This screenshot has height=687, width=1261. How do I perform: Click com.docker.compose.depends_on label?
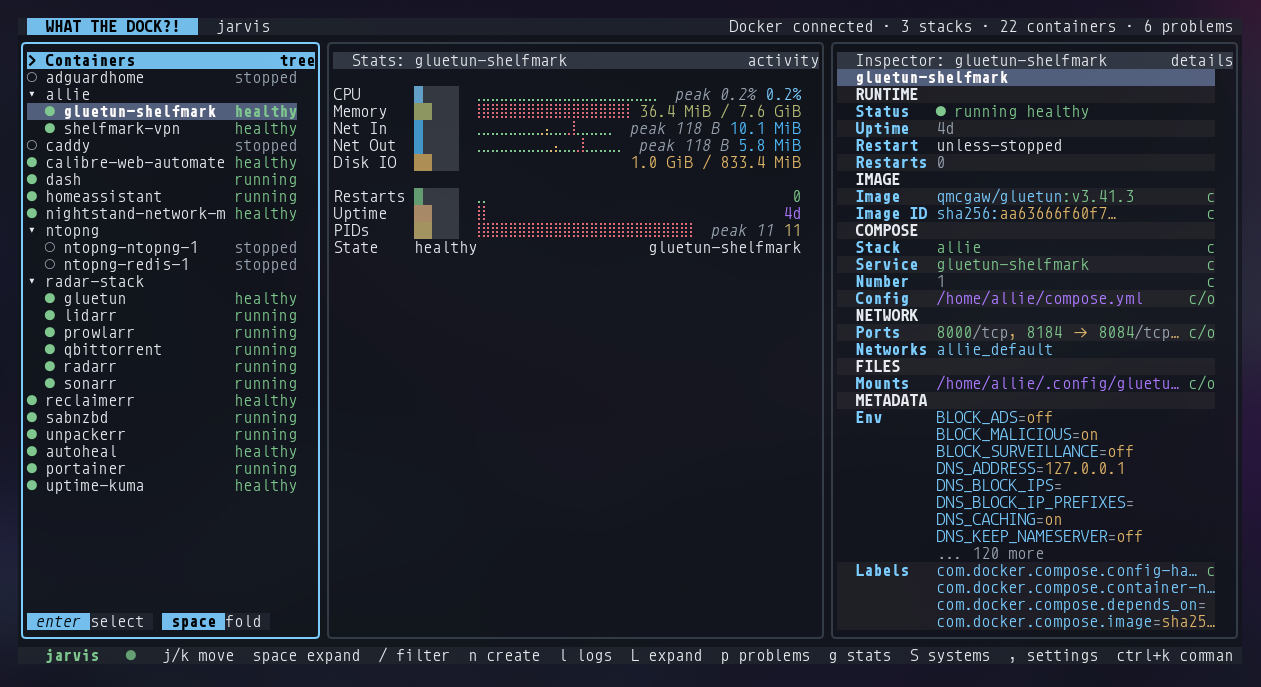pyautogui.click(x=1071, y=605)
